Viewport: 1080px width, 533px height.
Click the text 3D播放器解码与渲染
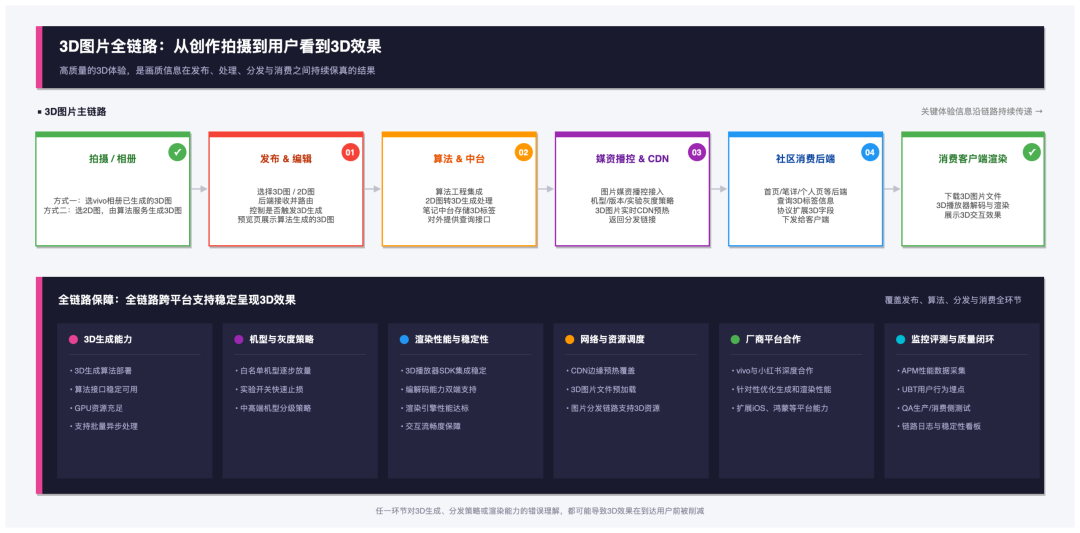[973, 205]
